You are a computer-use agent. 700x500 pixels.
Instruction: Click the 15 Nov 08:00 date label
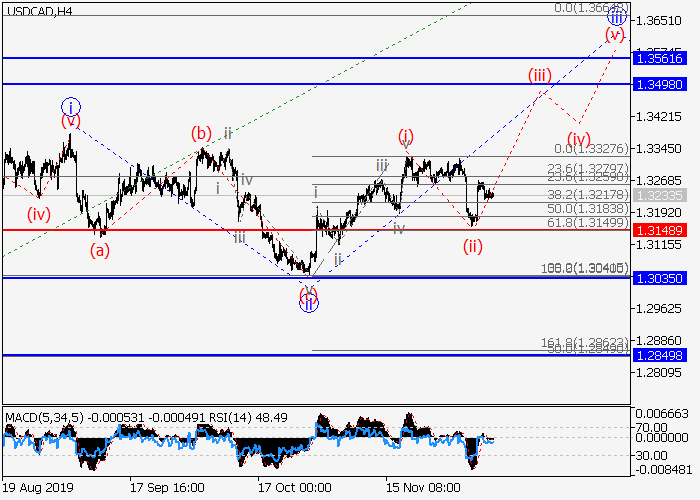click(423, 489)
